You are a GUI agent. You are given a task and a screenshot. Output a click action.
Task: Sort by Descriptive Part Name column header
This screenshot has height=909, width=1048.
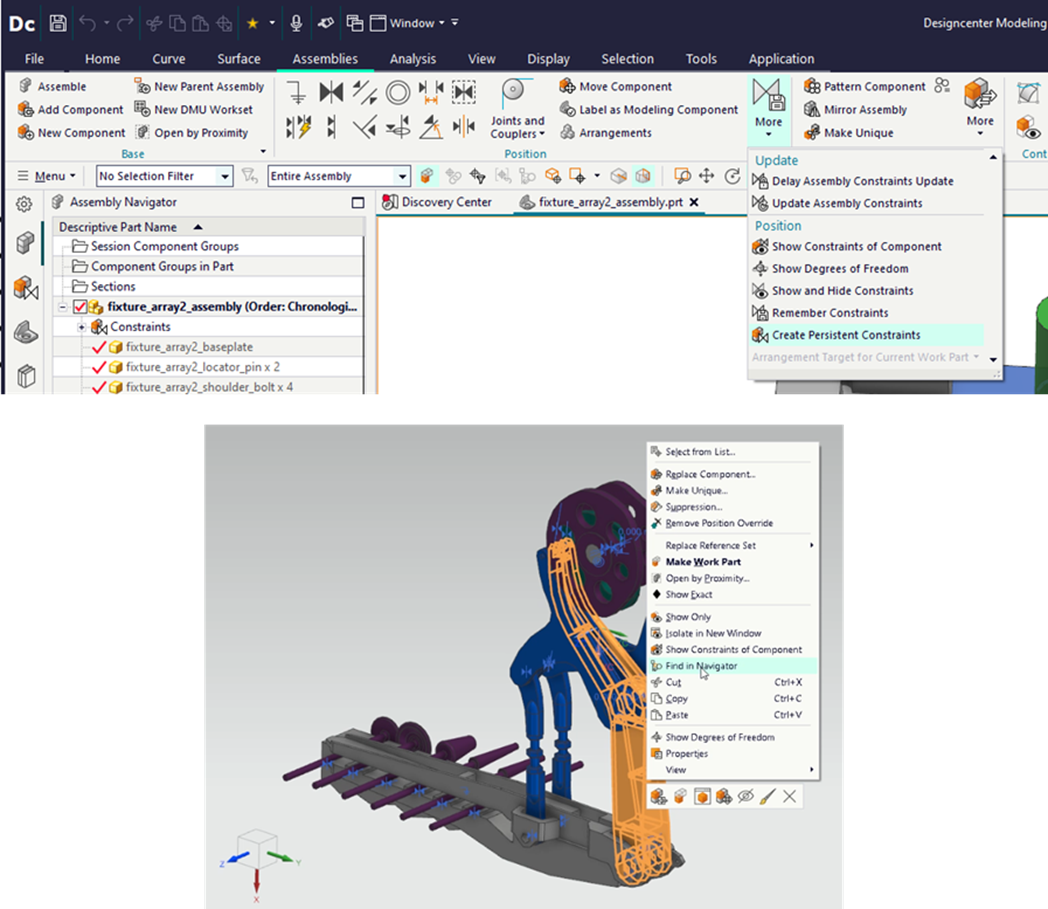[209, 227]
